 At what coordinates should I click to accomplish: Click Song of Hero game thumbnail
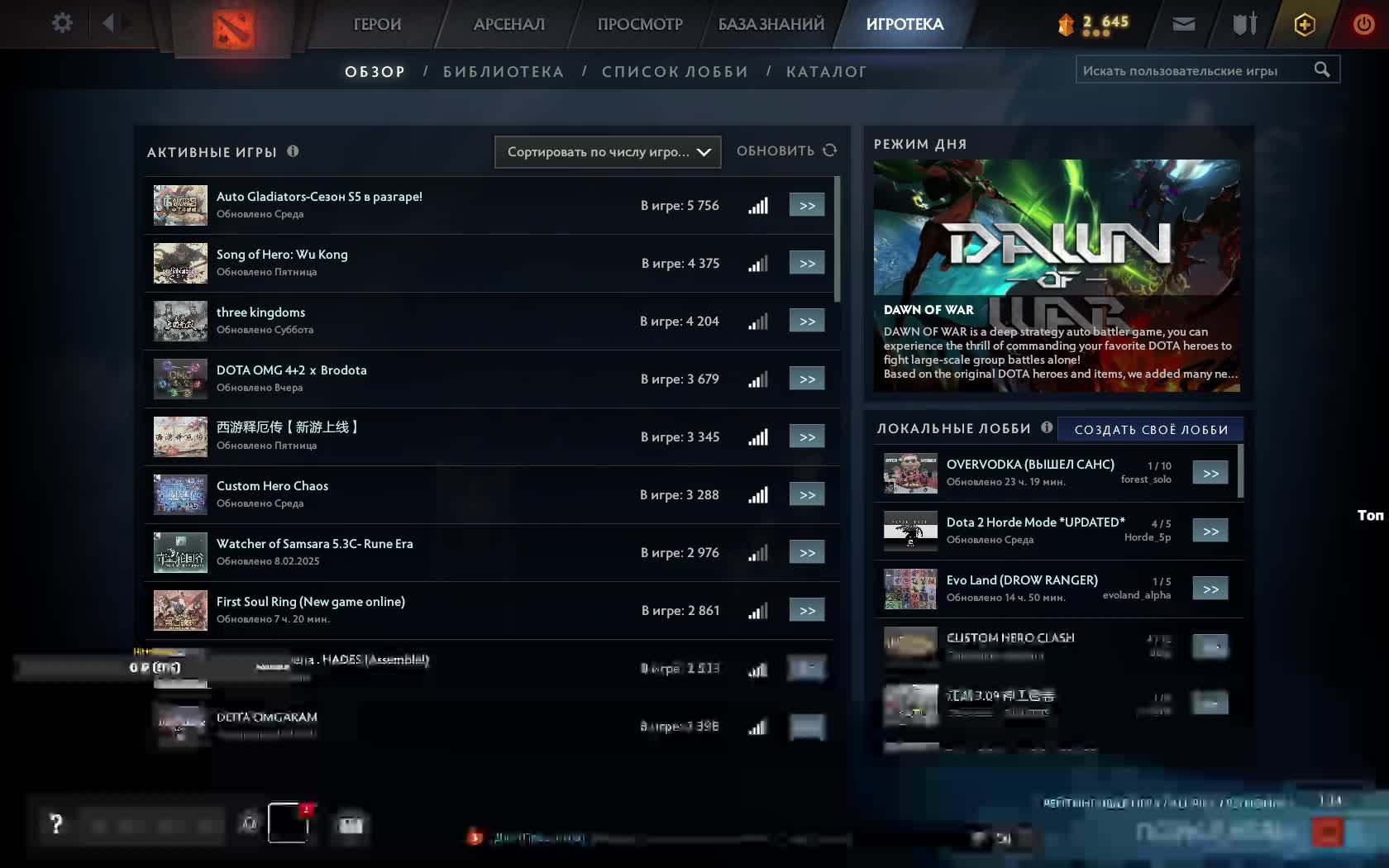180,263
